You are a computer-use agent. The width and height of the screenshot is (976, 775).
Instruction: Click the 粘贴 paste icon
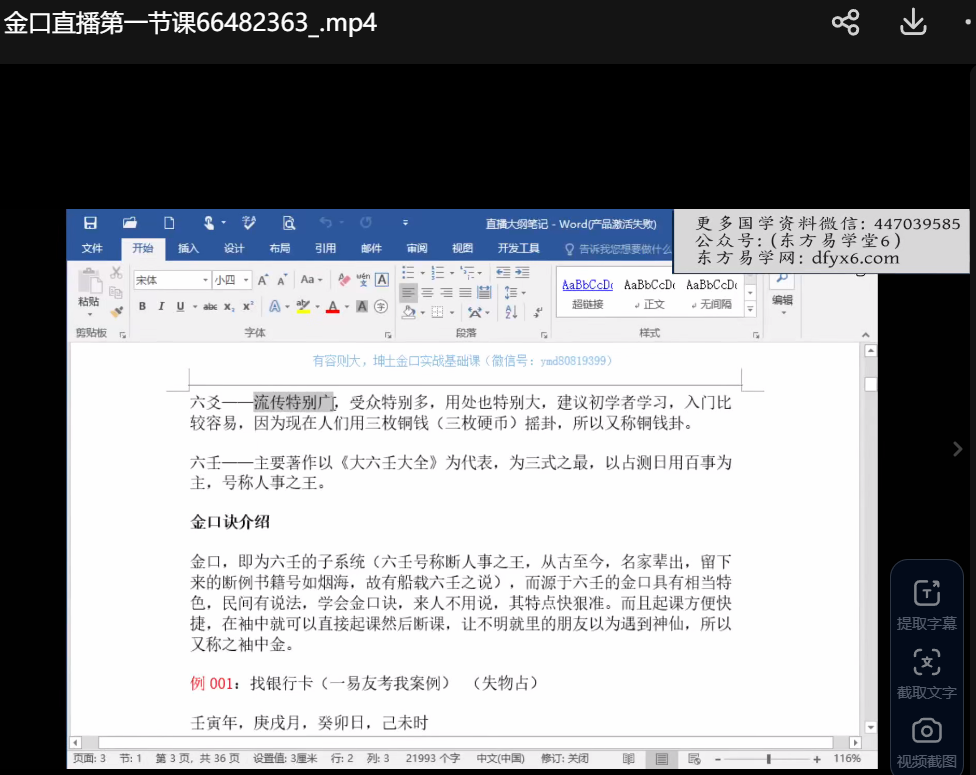click(89, 287)
